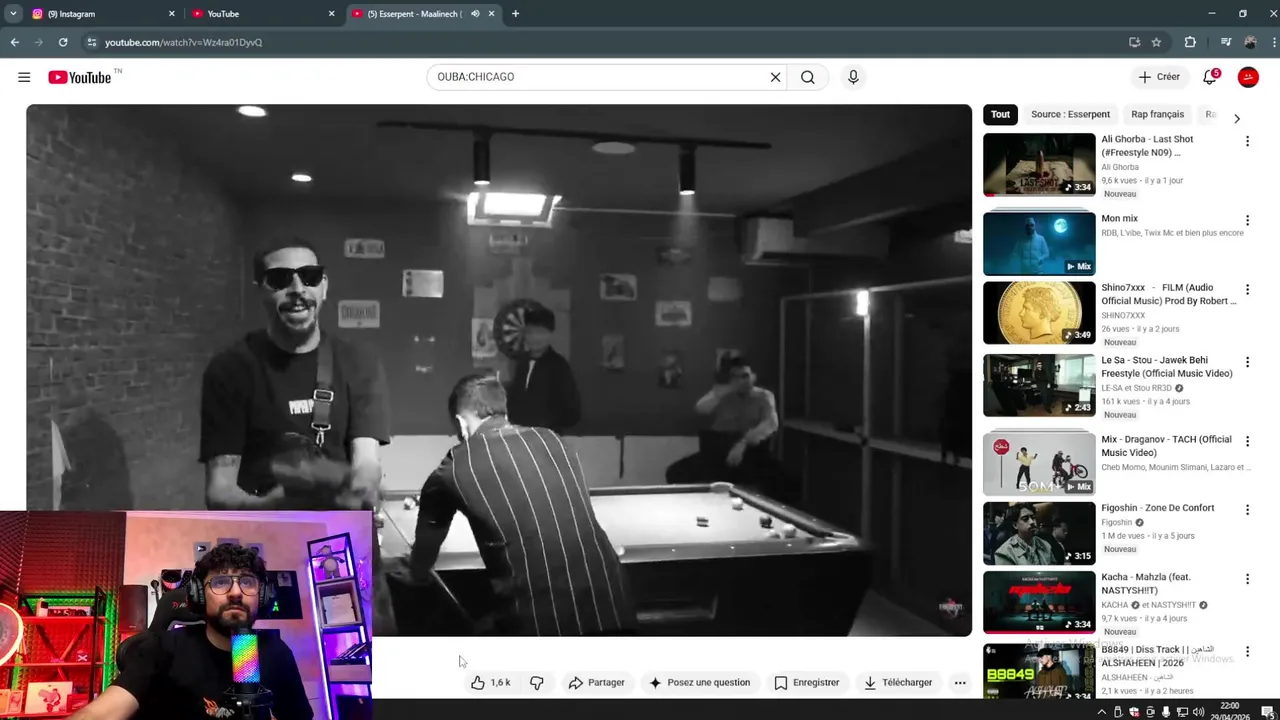The image size is (1280, 720).
Task: Open options for Ali Ghorba Last Shot video
Action: [x=1247, y=141]
